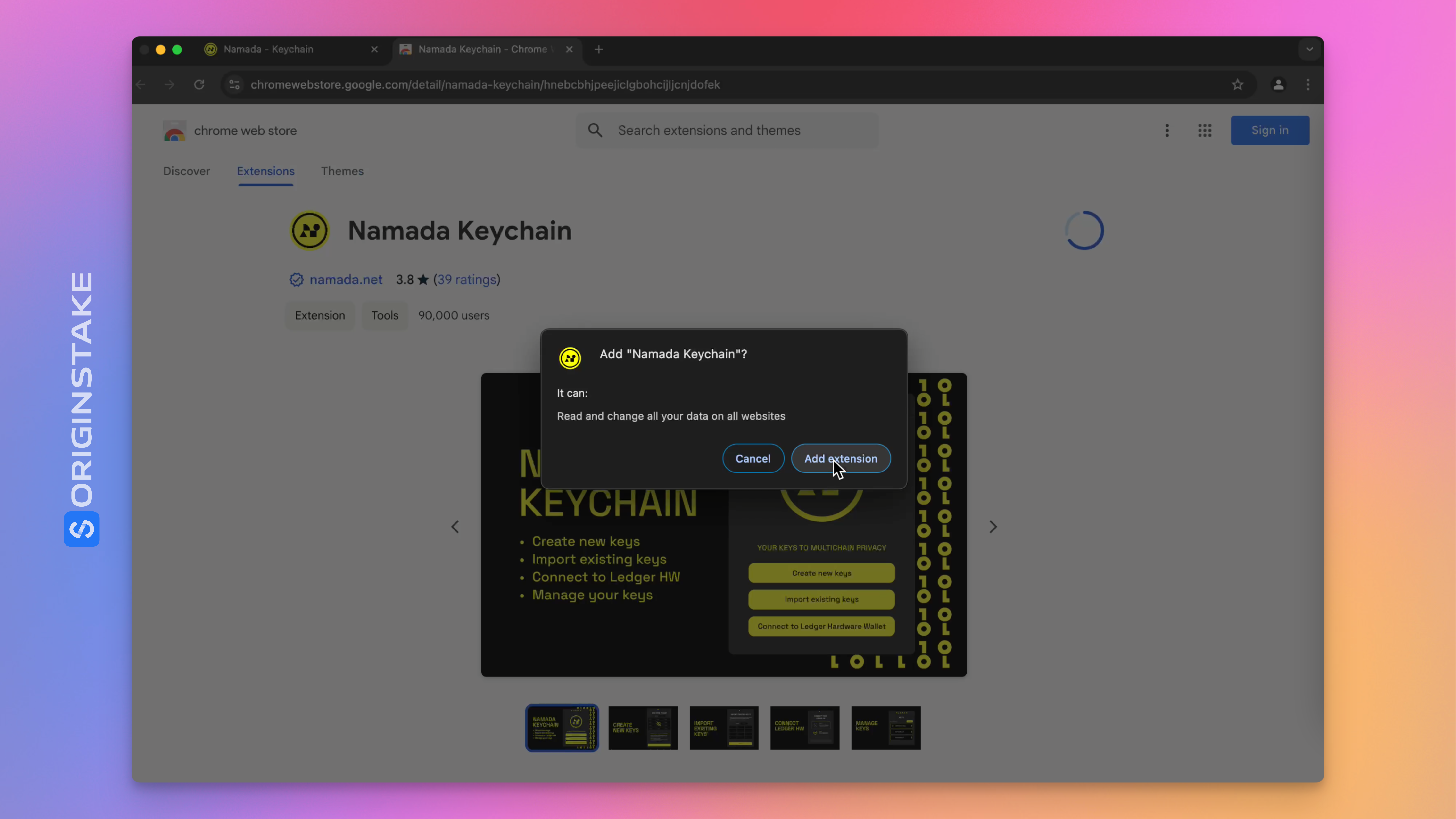The image size is (1456, 819).
Task: Click the Tools category chip
Action: [384, 315]
